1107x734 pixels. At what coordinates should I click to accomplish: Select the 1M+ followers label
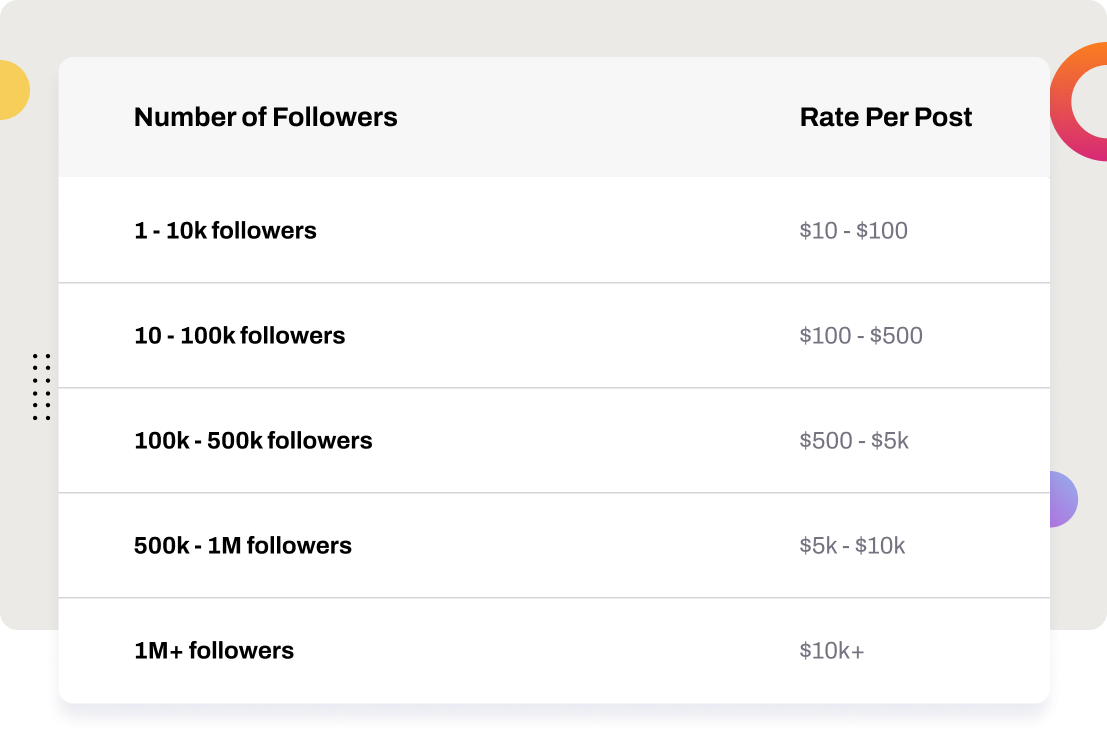point(214,651)
